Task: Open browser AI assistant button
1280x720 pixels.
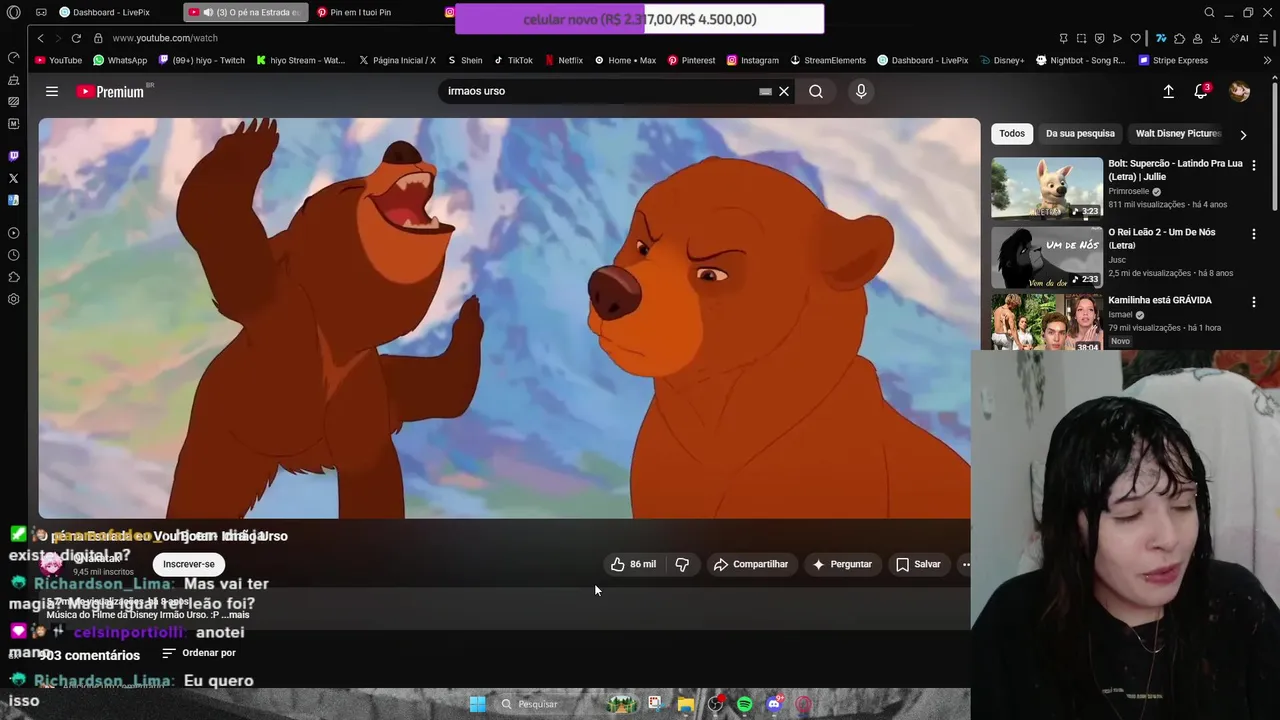Action: [x=1240, y=38]
